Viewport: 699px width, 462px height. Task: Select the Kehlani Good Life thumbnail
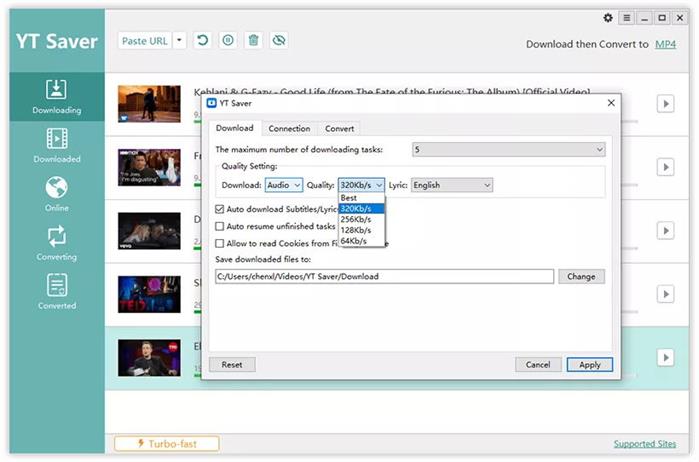tap(149, 104)
